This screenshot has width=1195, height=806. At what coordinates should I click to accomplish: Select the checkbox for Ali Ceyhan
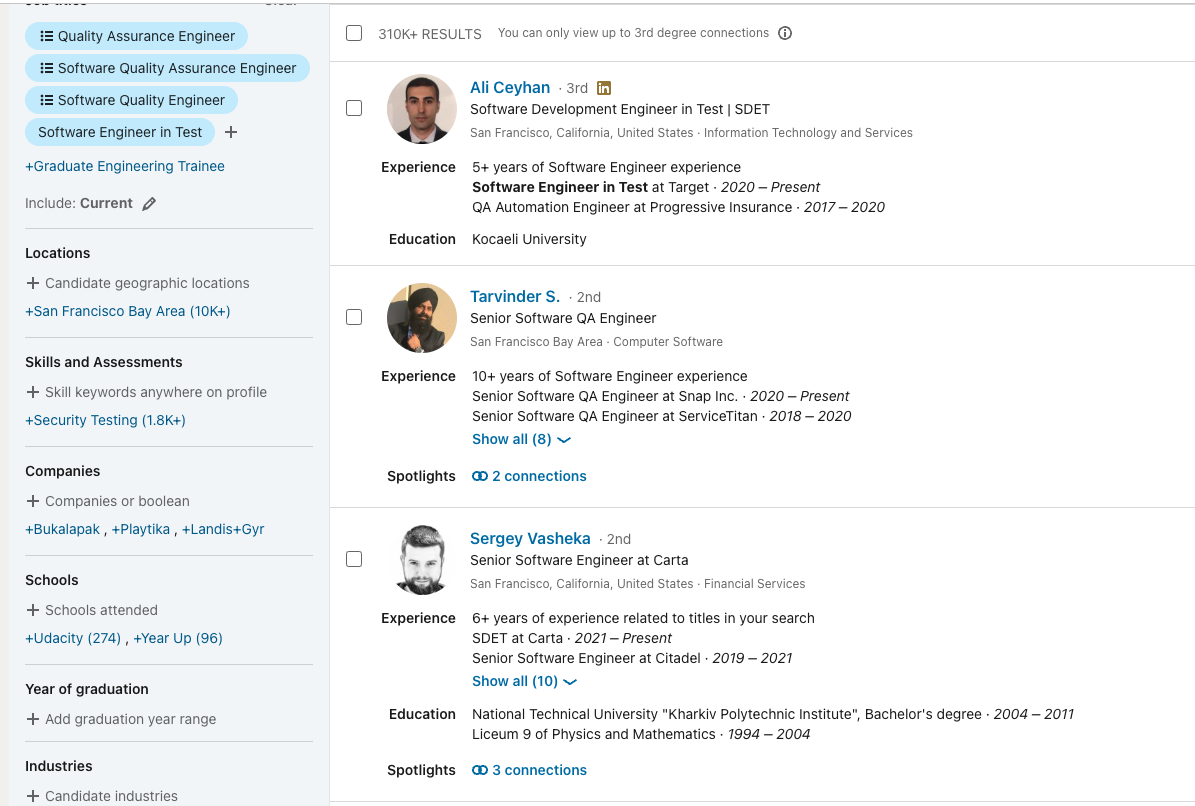(354, 108)
